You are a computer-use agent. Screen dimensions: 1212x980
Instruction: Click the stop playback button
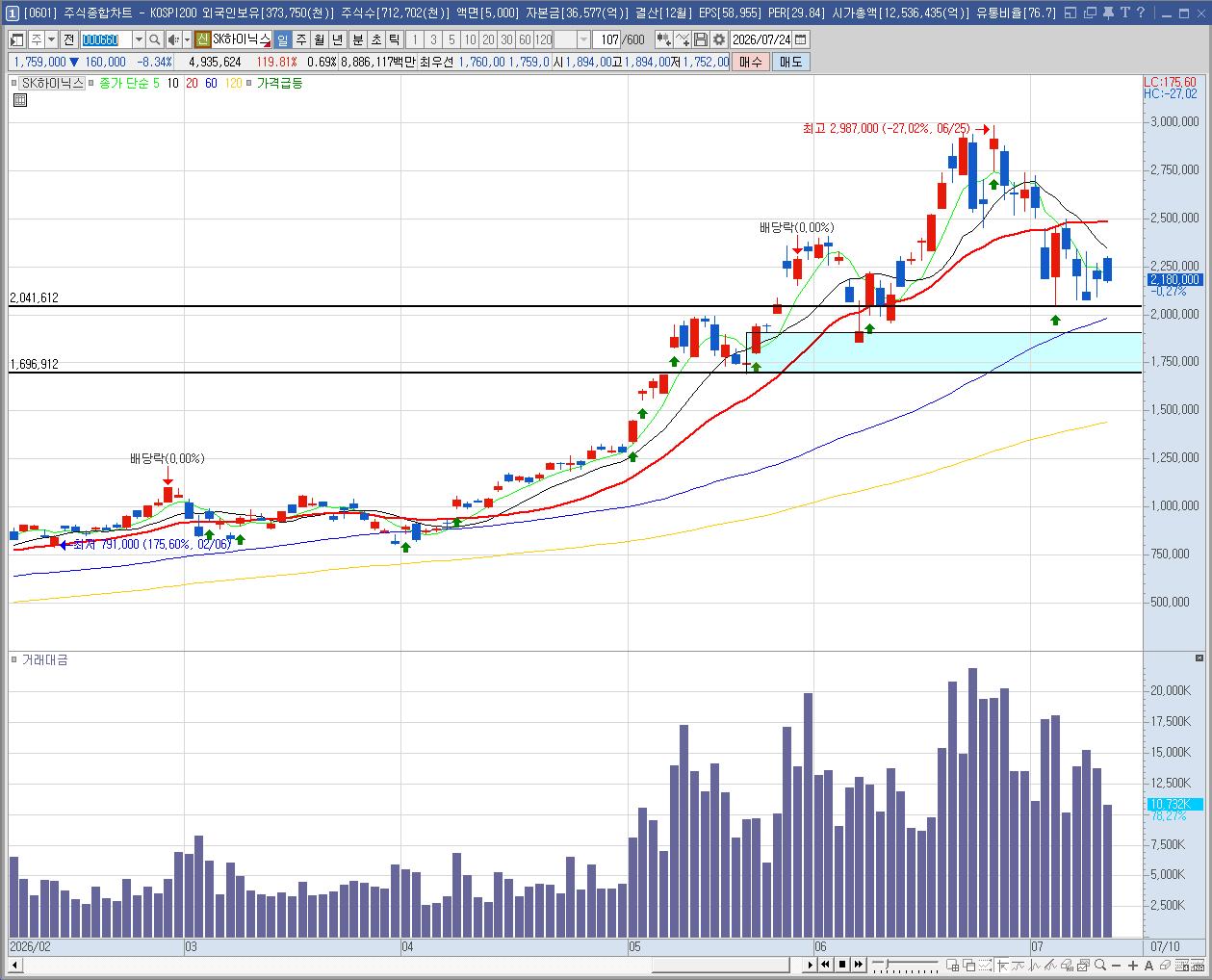point(841,965)
